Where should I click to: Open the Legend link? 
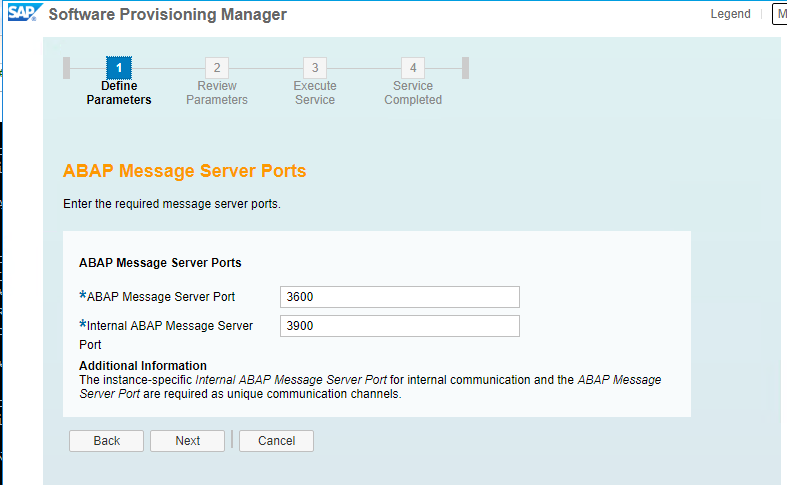(x=730, y=14)
